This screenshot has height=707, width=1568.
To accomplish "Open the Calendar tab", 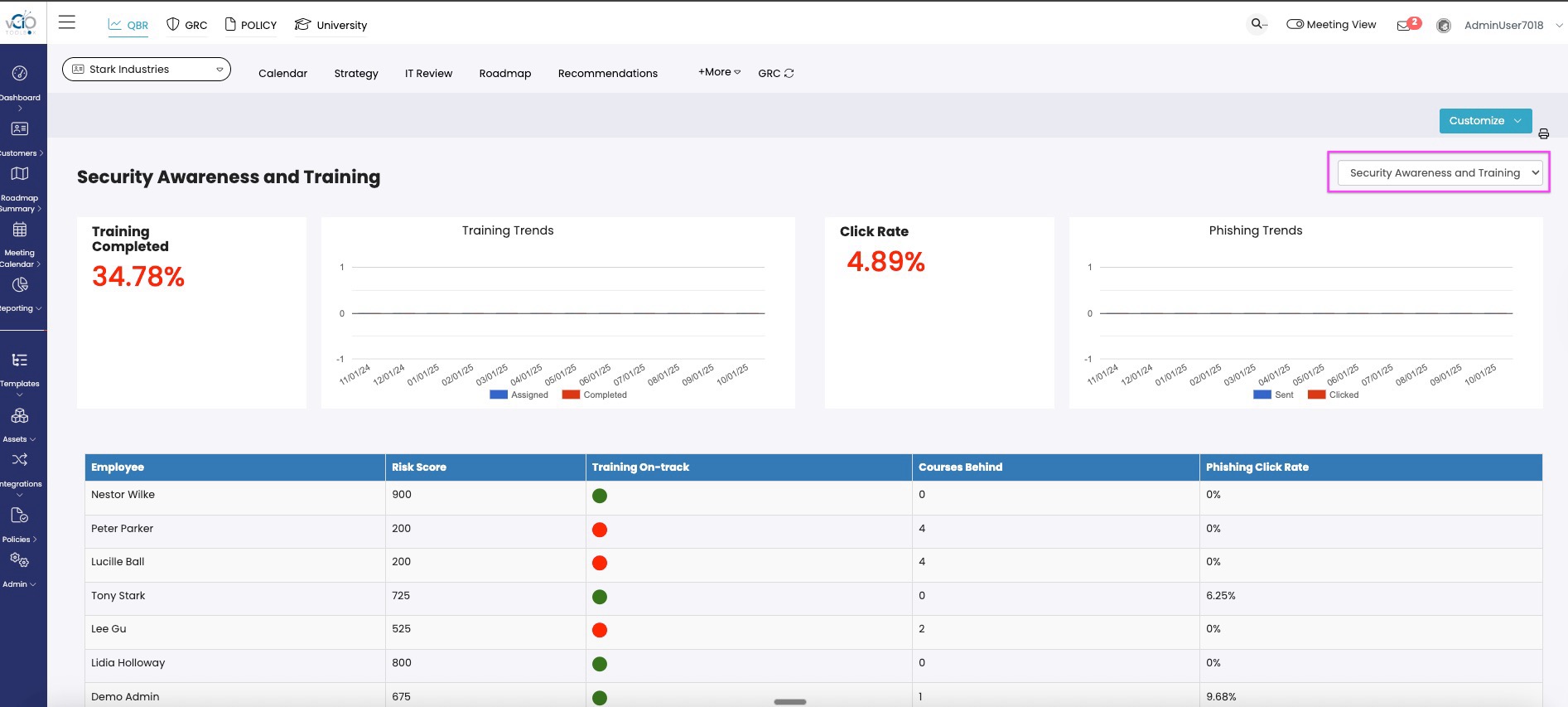I will point(282,73).
